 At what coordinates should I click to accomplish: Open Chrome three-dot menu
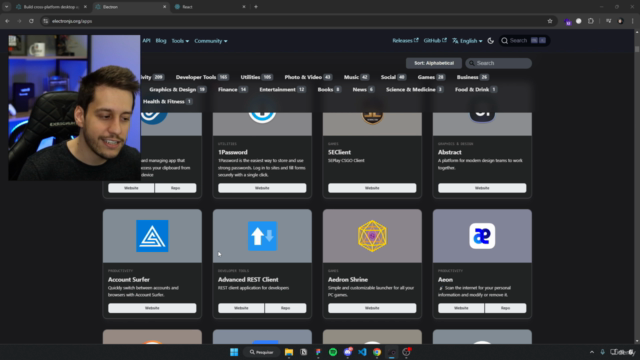[632, 21]
